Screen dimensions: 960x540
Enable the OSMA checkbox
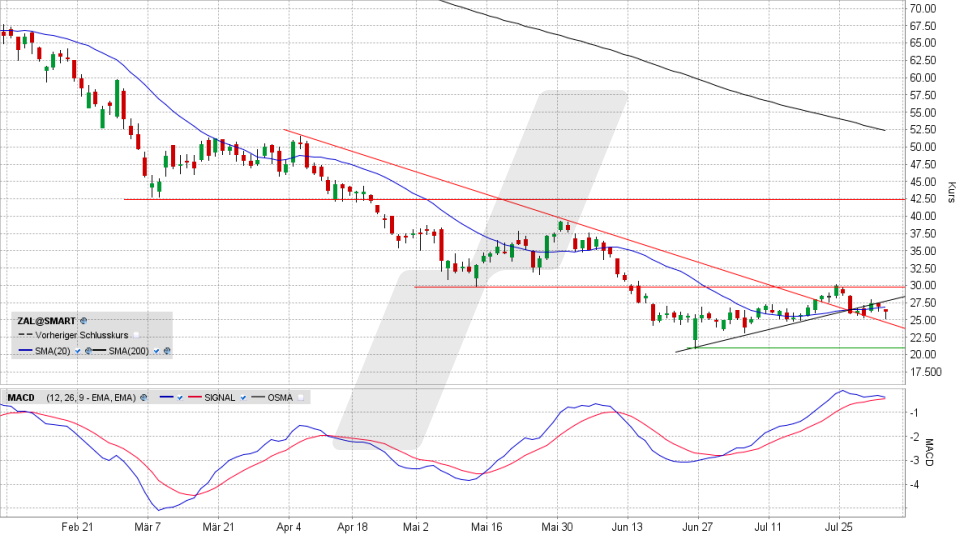coord(300,397)
